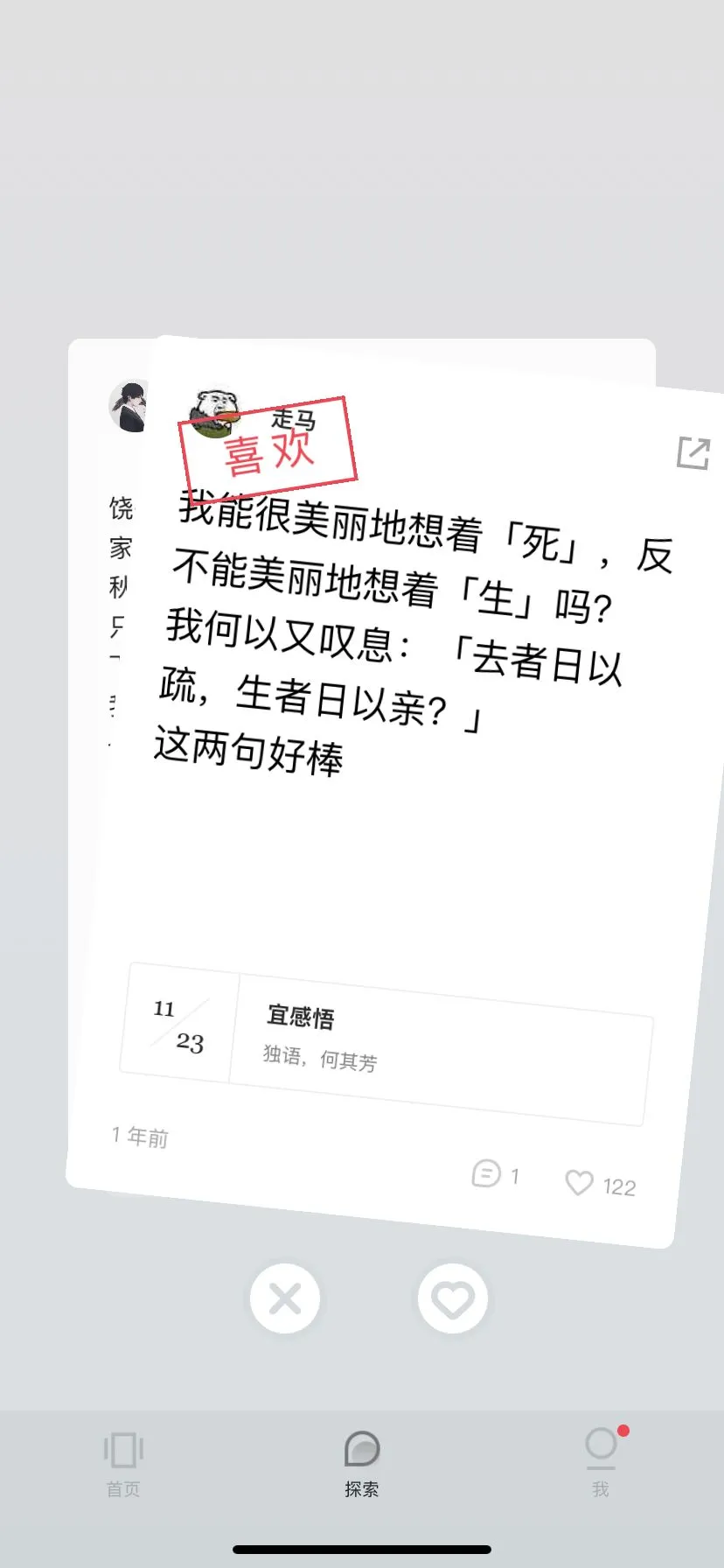Tap the share icon on the card
Screen dimensions: 724x1568
coord(693,452)
